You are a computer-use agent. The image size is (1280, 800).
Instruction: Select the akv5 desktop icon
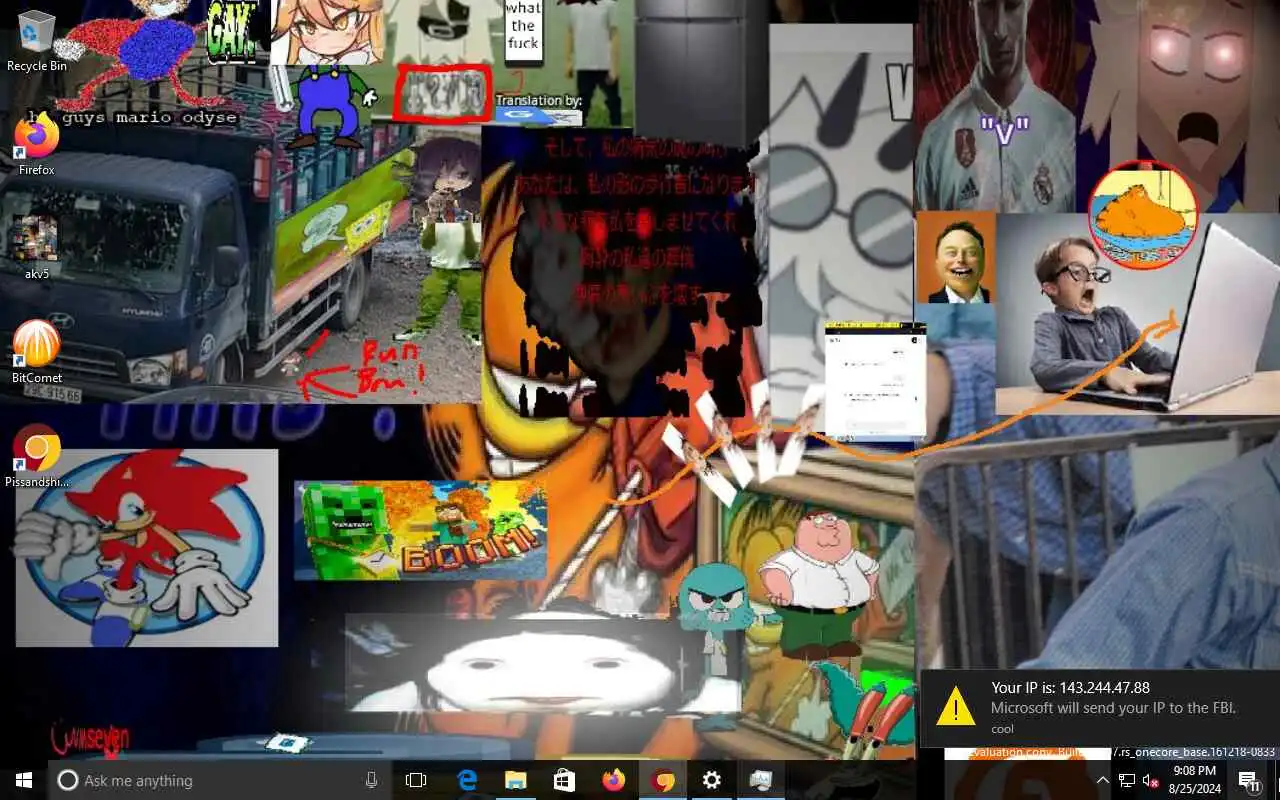point(37,247)
